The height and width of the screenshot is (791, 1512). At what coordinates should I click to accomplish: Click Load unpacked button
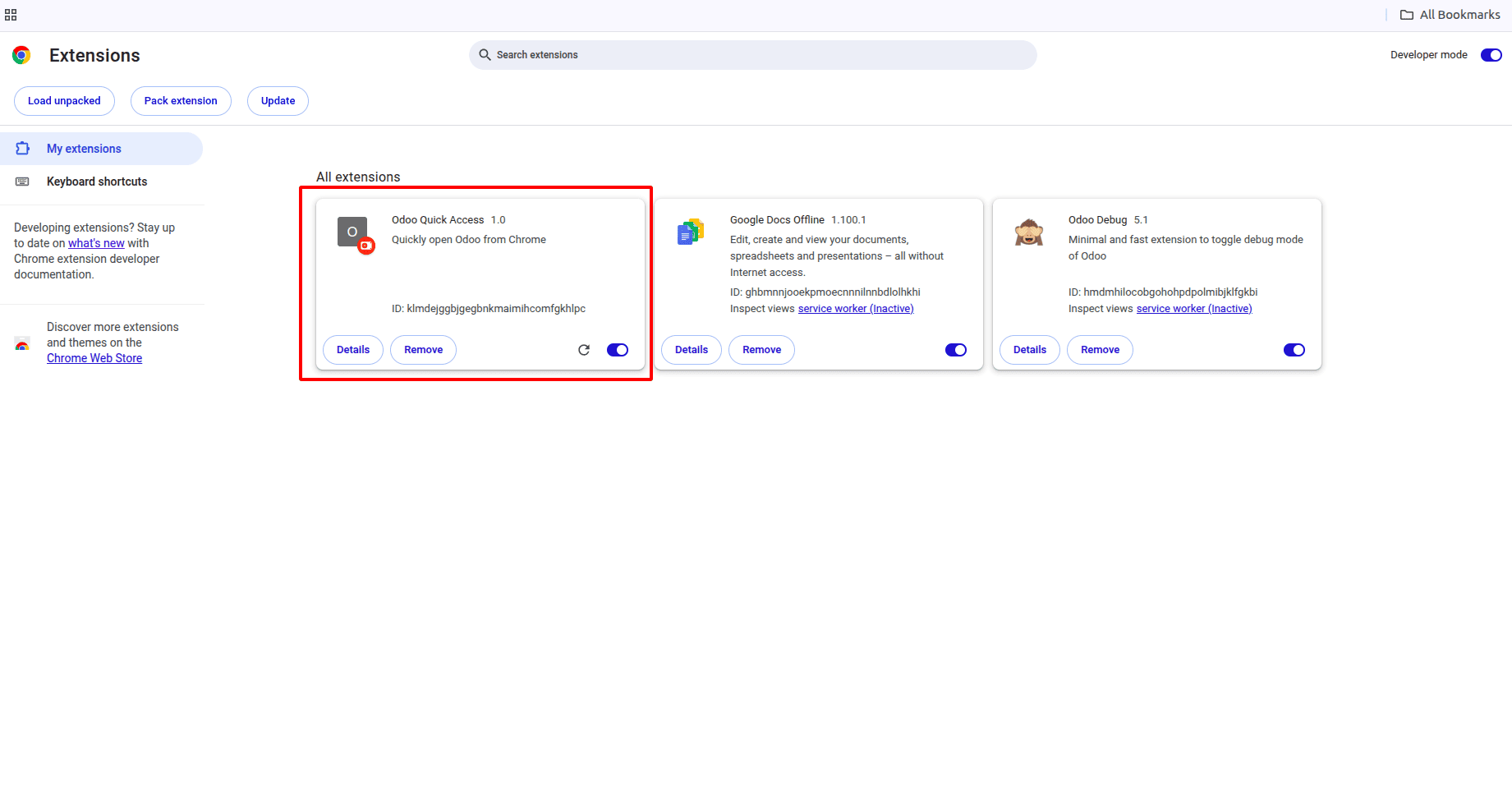64,100
